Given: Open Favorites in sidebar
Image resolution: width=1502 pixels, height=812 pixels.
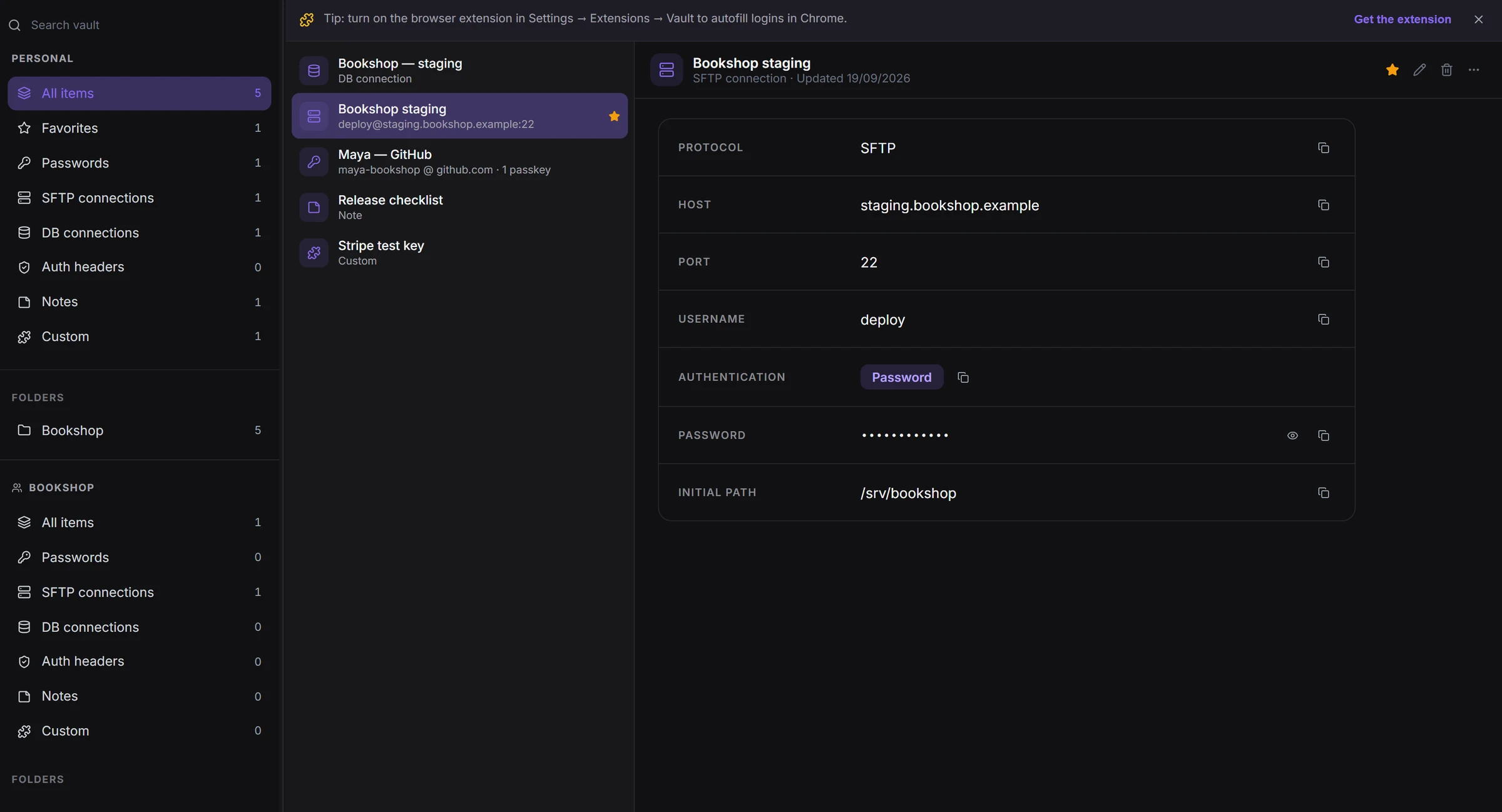Looking at the screenshot, I should 139,128.
